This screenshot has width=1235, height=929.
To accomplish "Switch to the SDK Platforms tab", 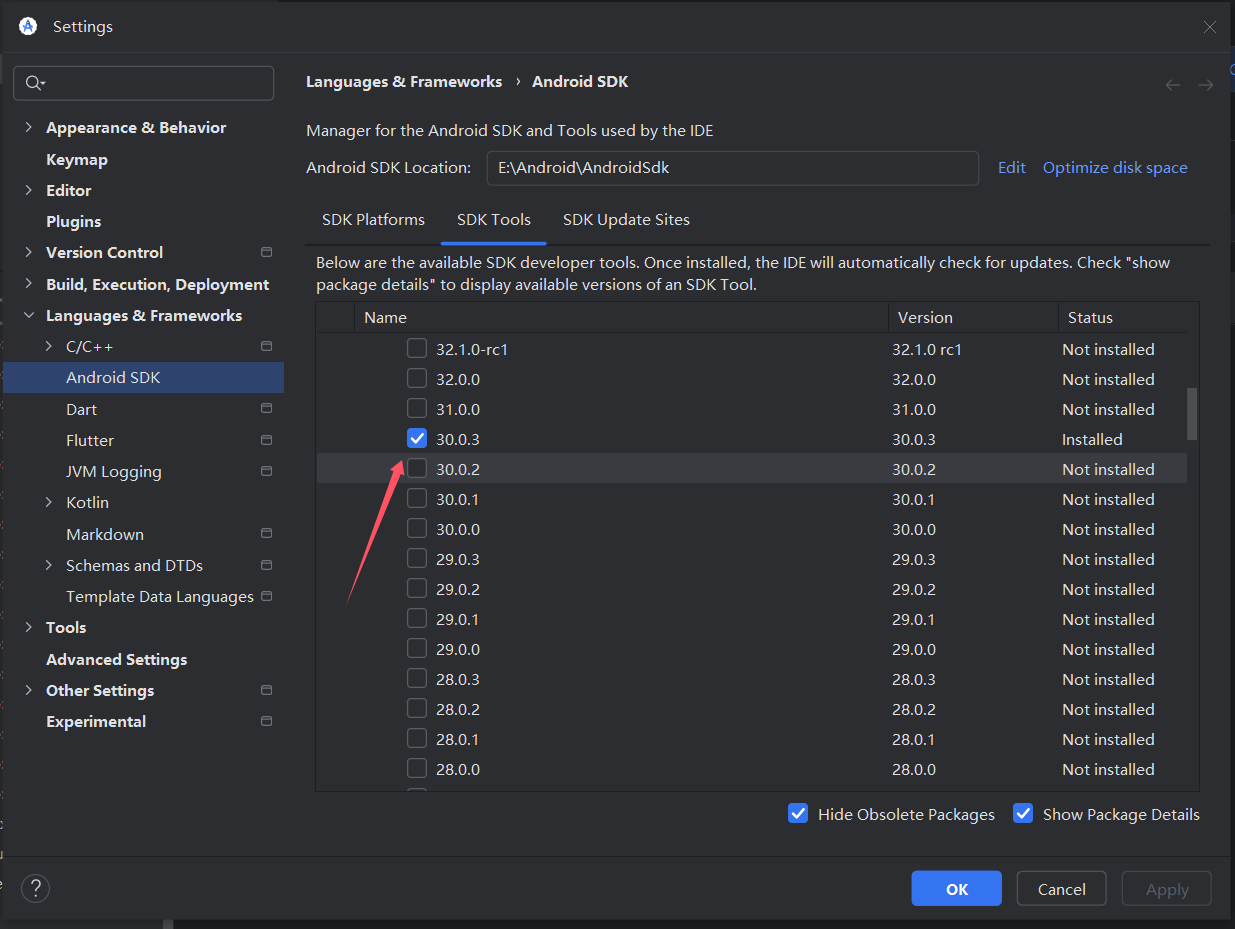I will point(373,220).
